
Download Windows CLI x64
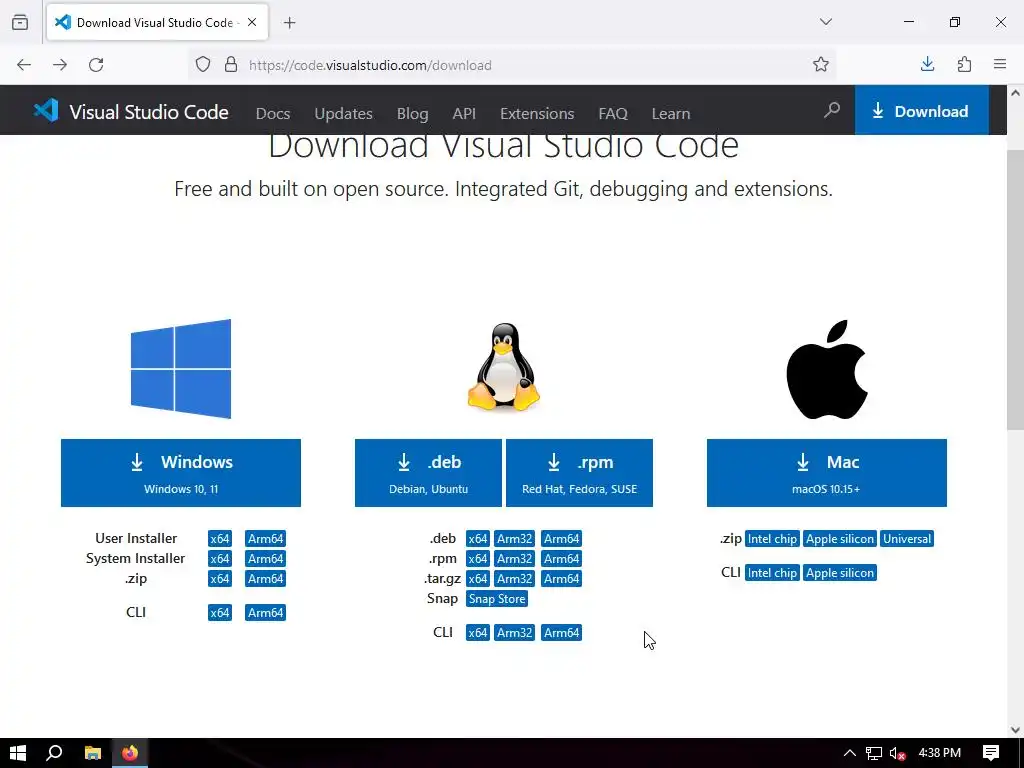220,613
